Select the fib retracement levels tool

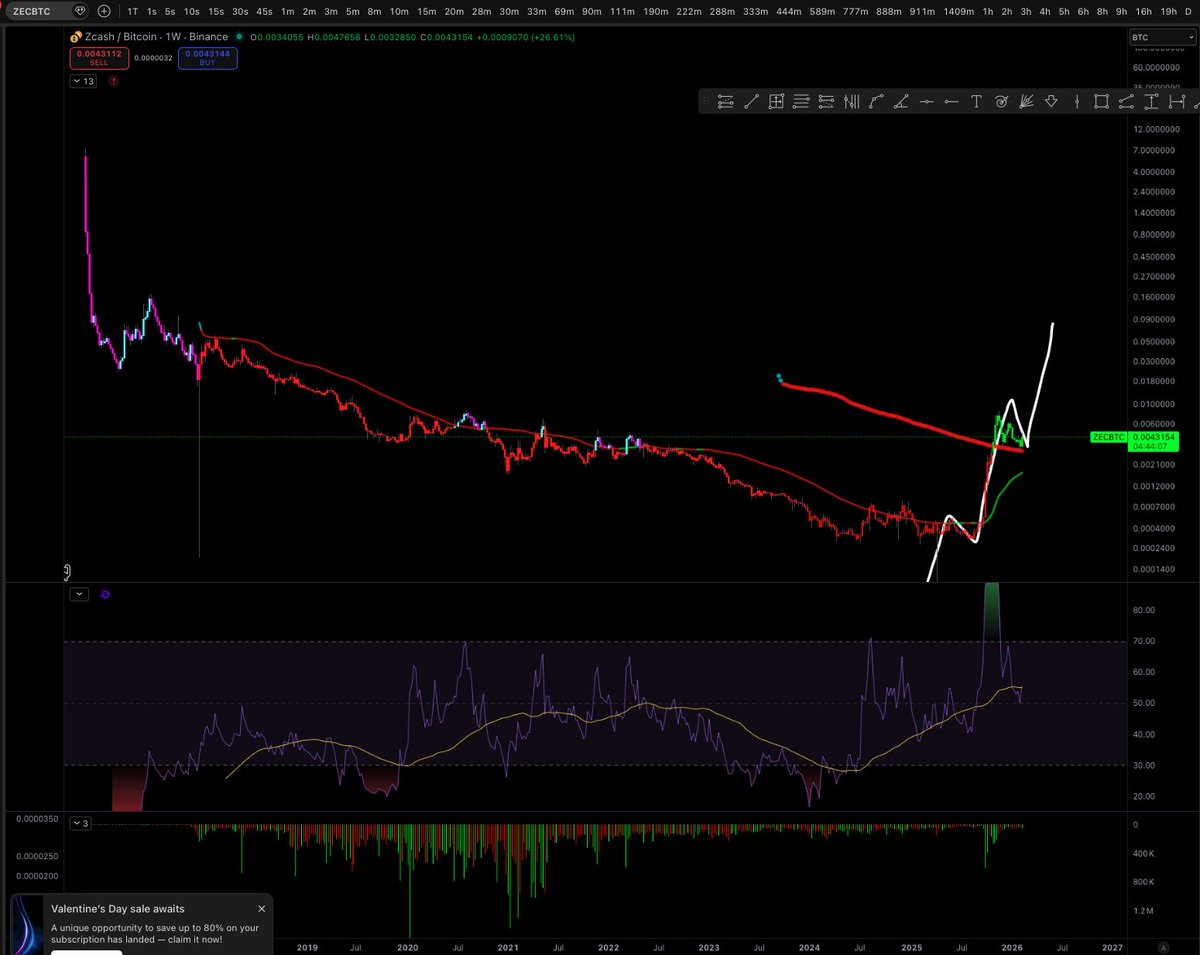826,101
